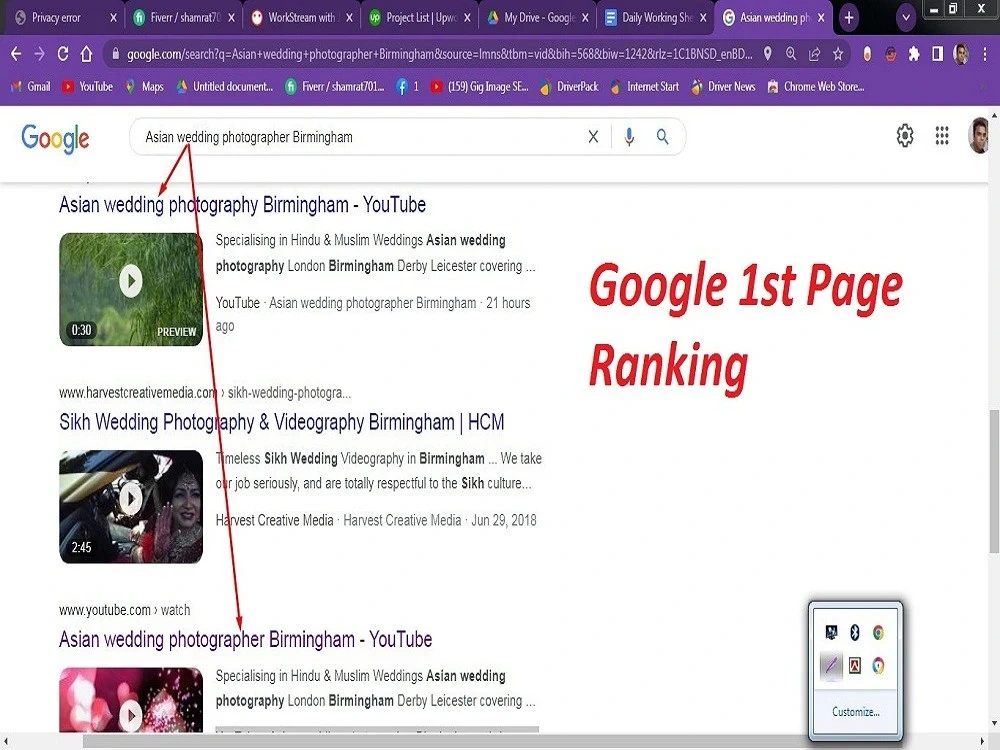Image resolution: width=1000 pixels, height=750 pixels.
Task: Click the browser forward arrow
Action: [x=40, y=54]
